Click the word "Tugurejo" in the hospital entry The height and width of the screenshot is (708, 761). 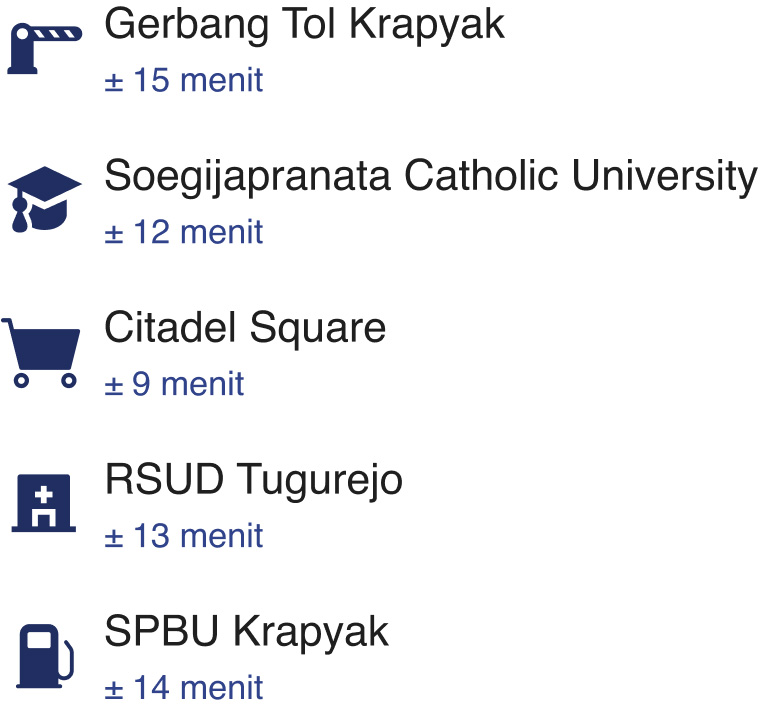320,482
